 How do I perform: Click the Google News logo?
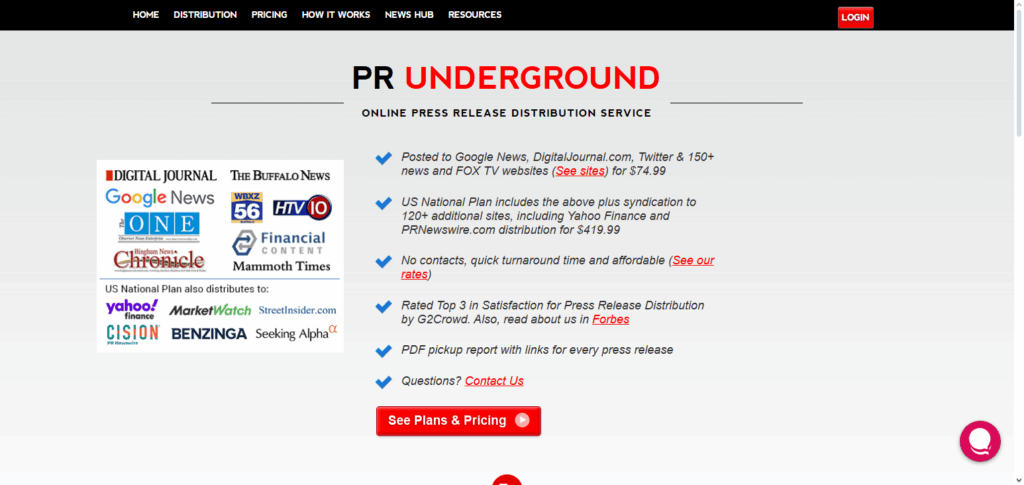pos(160,196)
